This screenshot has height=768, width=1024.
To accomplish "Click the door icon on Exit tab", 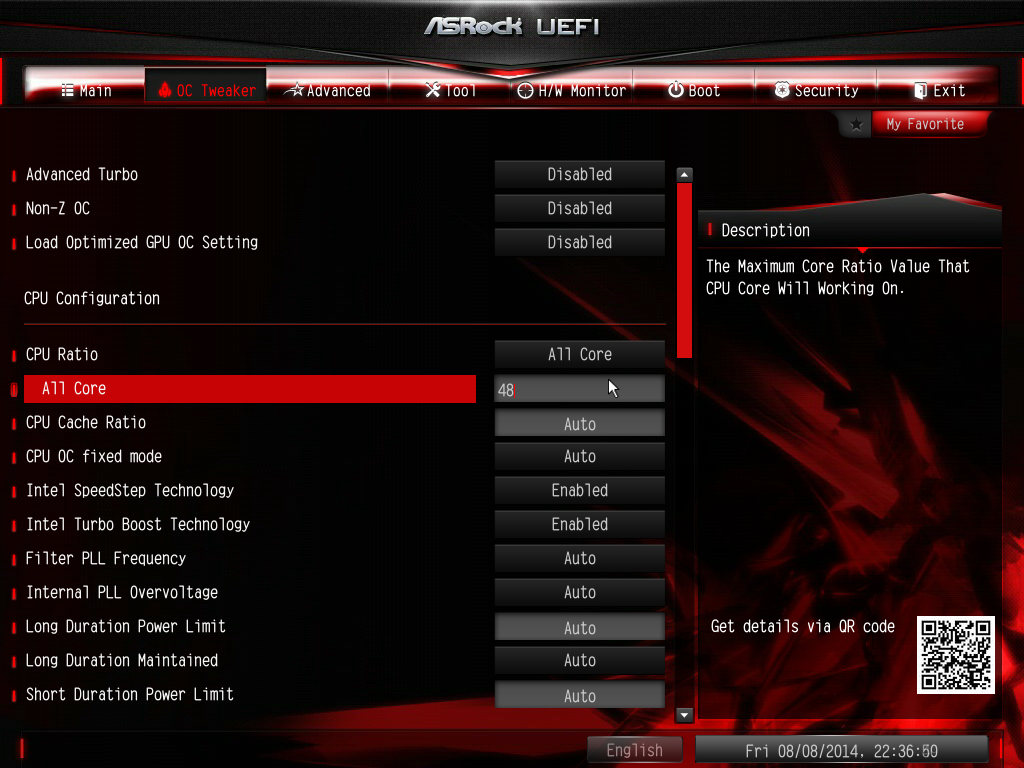I will click(x=920, y=90).
